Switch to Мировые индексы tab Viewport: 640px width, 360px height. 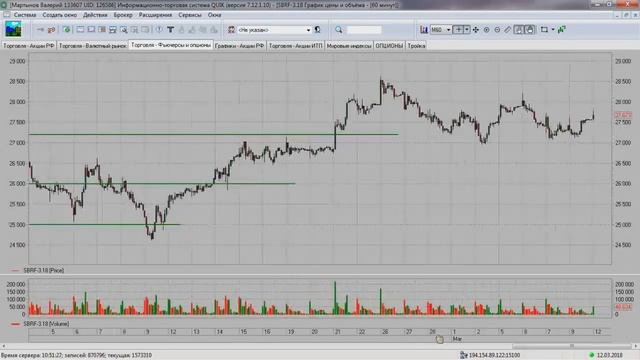tap(349, 46)
